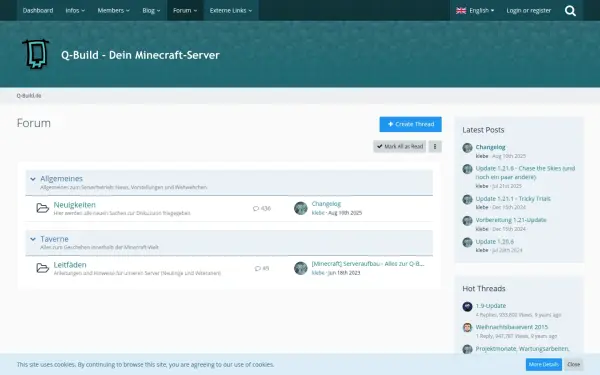
Task: Click the Hot Threads heading
Action: (x=484, y=289)
